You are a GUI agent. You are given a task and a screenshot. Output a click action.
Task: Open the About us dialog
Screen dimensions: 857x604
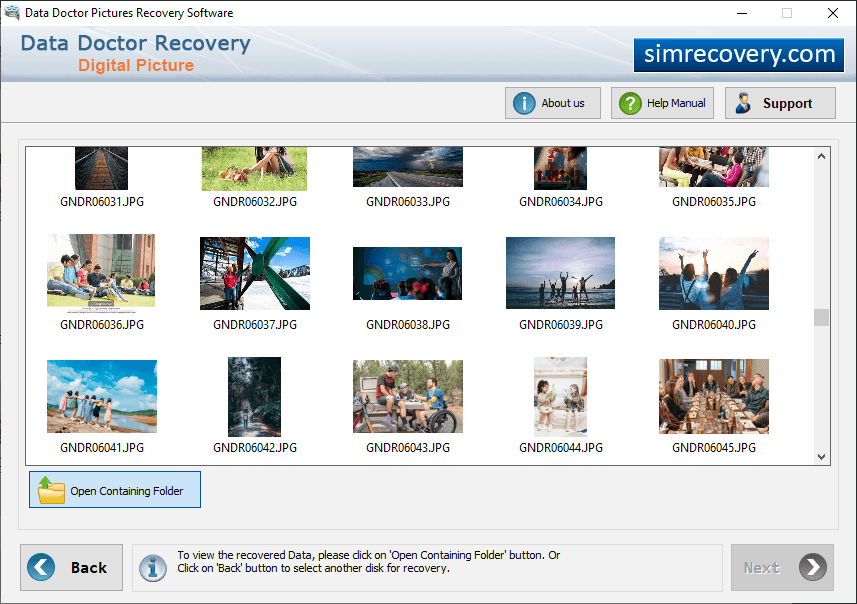tap(553, 103)
